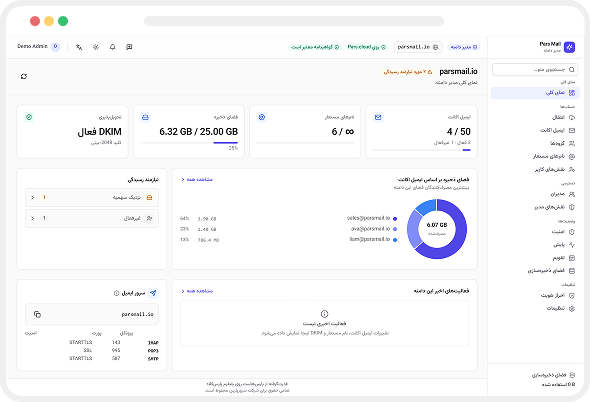Viewport: 590px width, 402px height.
Task: Click the تقویم calendar sidebar icon
Action: 572,258
